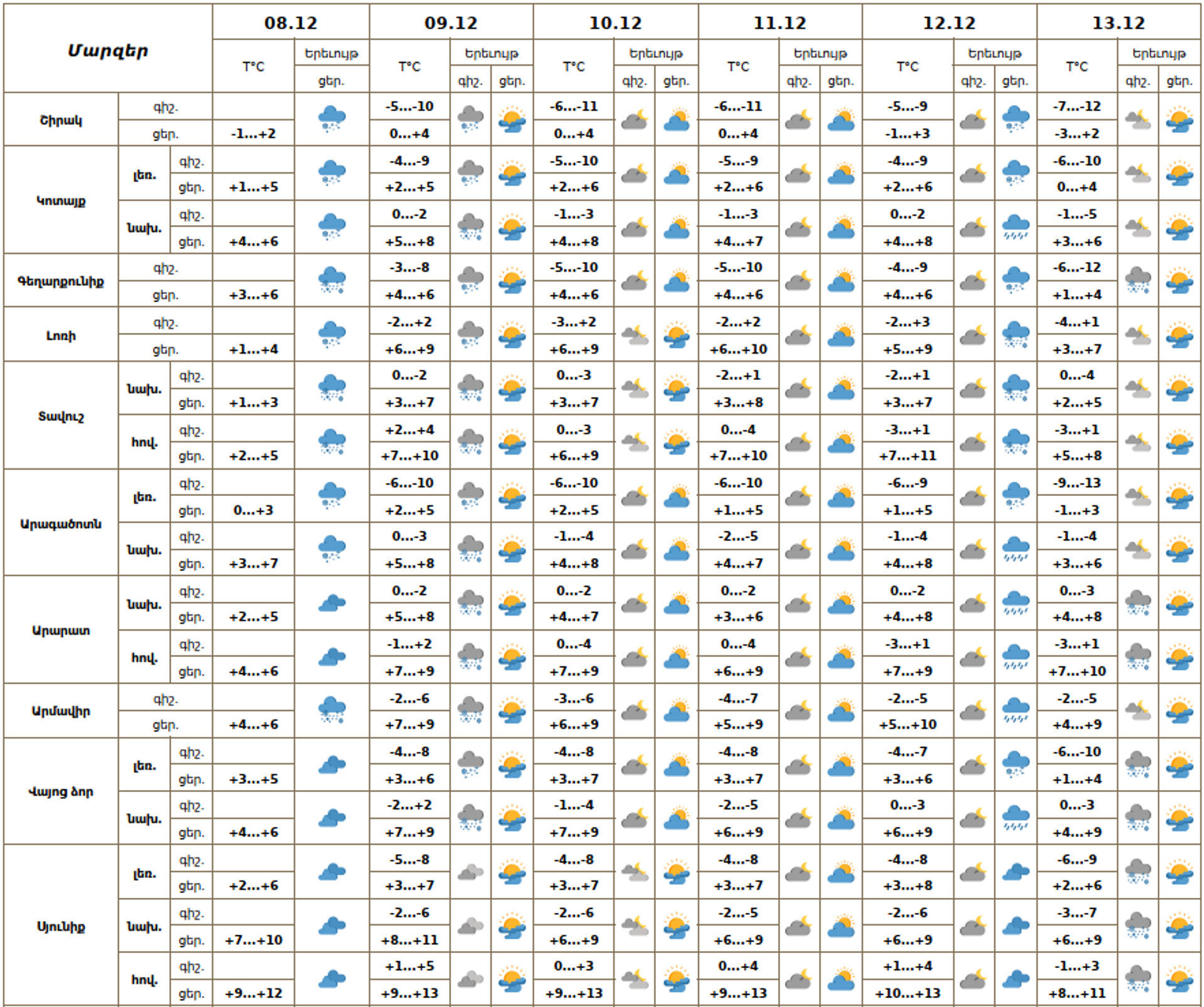Click Գեղարքունիք 08.12 snow cloud icon

point(332,280)
